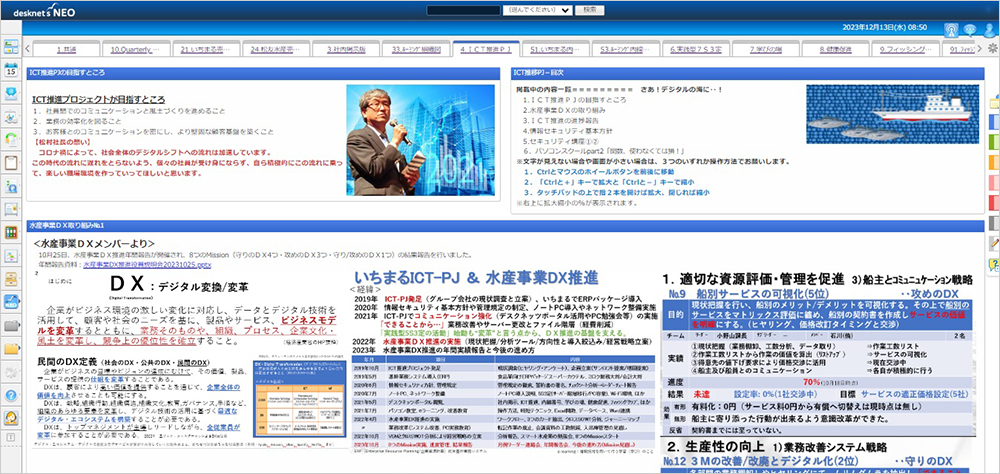Screen dimensions: 1000x474
Task: Show earlier tabs with the left chevron
Action: [x=28, y=48]
